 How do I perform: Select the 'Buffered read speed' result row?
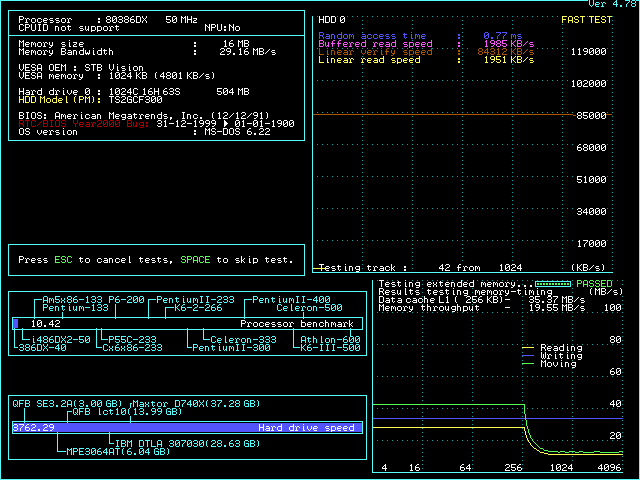(426, 44)
